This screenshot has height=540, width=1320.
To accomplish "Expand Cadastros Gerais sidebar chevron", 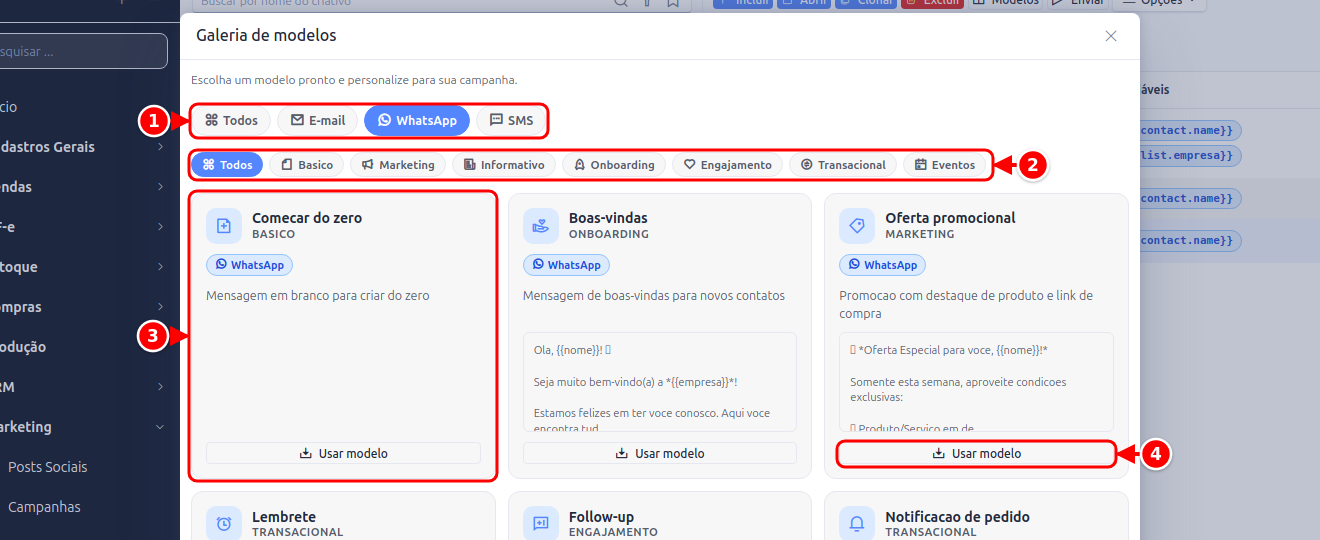I will pyautogui.click(x=160, y=147).
